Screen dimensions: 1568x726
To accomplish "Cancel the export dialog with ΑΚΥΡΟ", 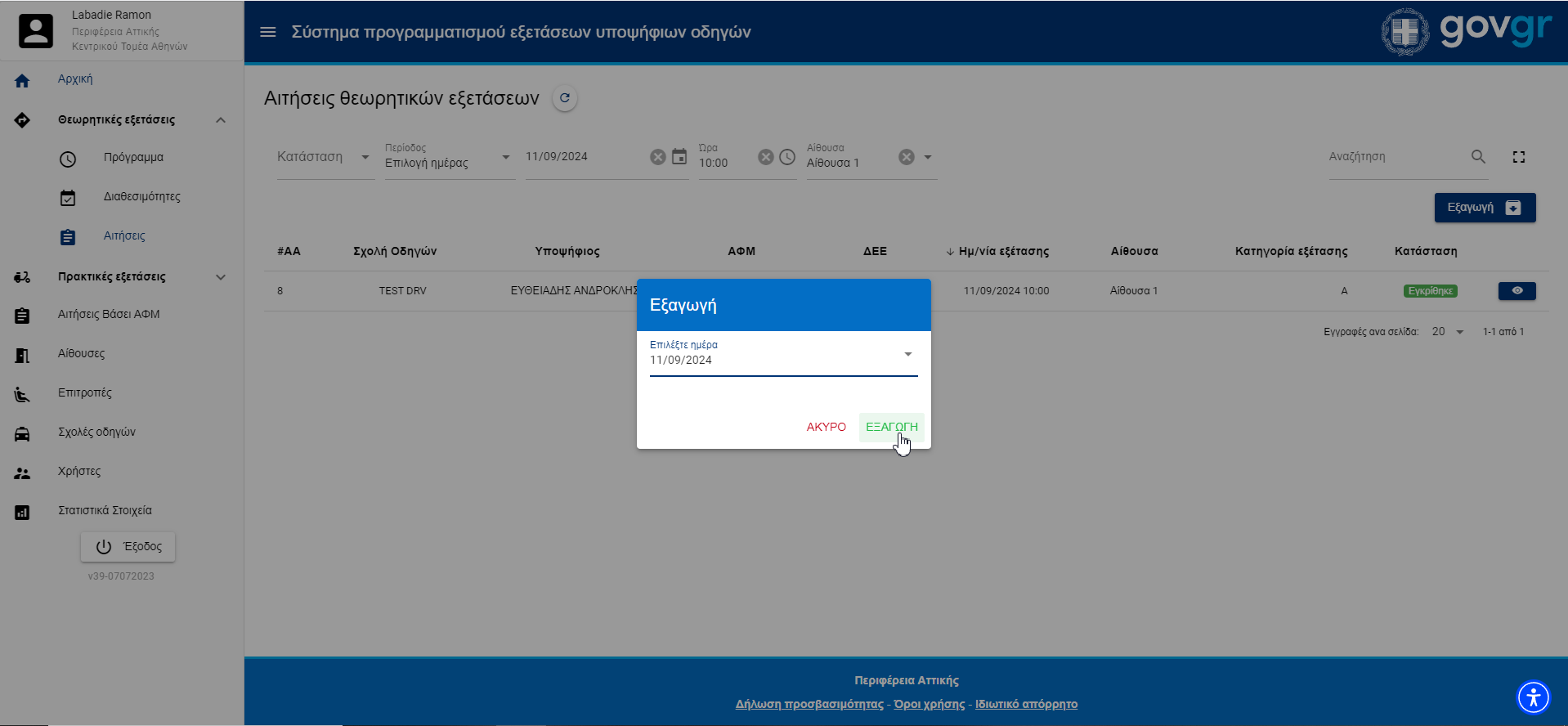I will click(826, 427).
